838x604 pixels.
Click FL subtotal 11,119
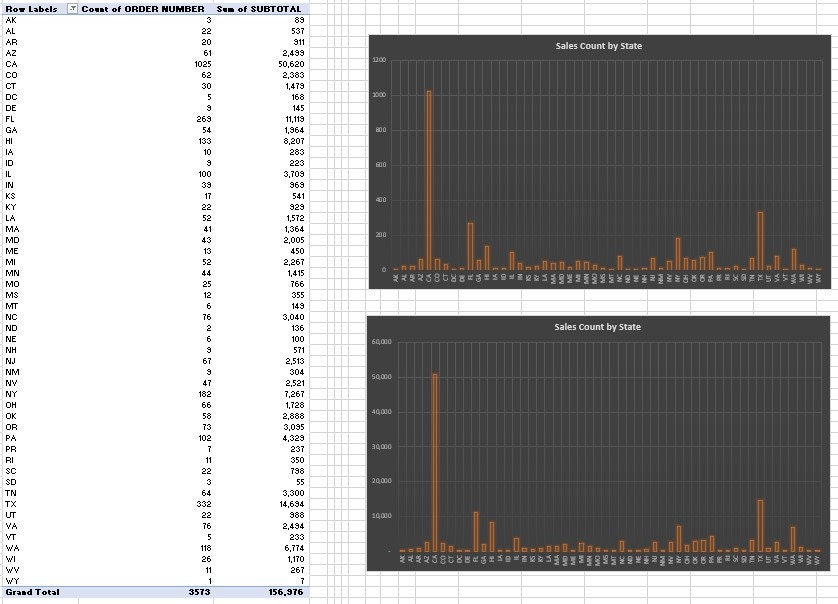point(295,119)
